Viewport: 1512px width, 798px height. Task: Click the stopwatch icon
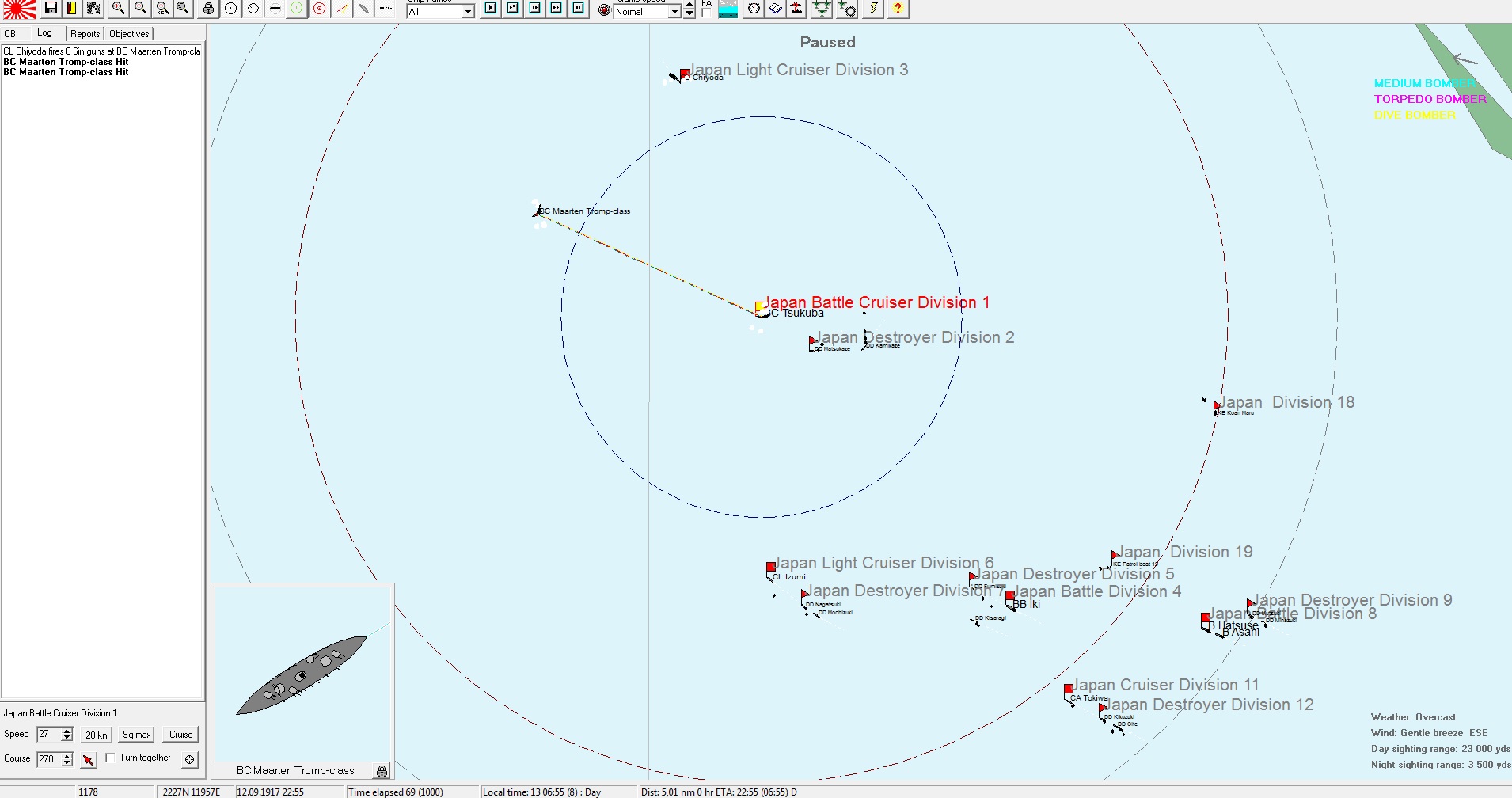coord(754,9)
